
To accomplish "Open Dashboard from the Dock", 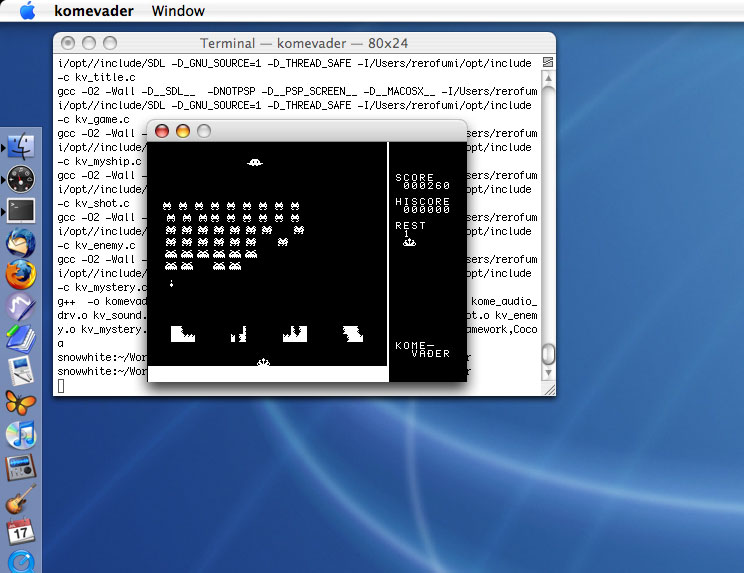I will click(x=21, y=179).
